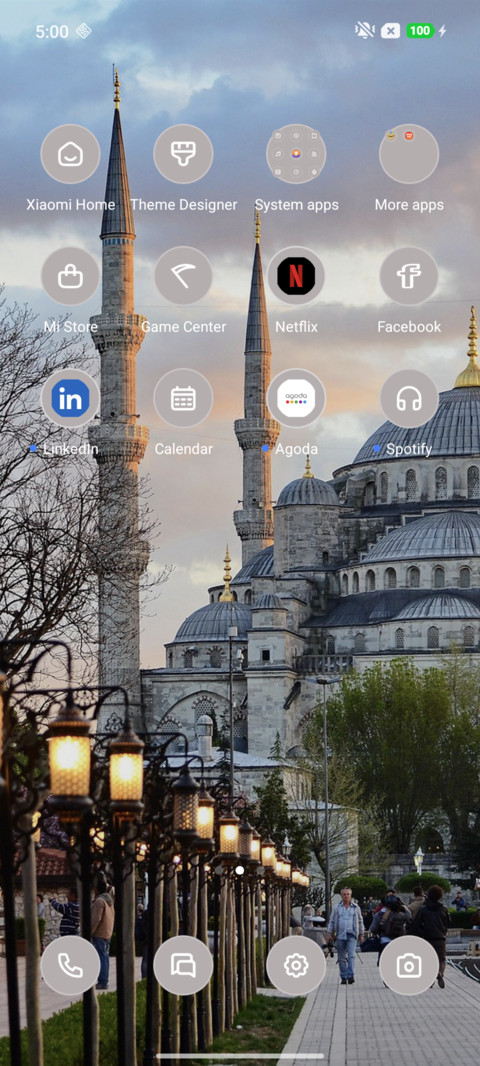480x1066 pixels.
Task: Tap the "Spotify" label text
Action: coord(409,449)
